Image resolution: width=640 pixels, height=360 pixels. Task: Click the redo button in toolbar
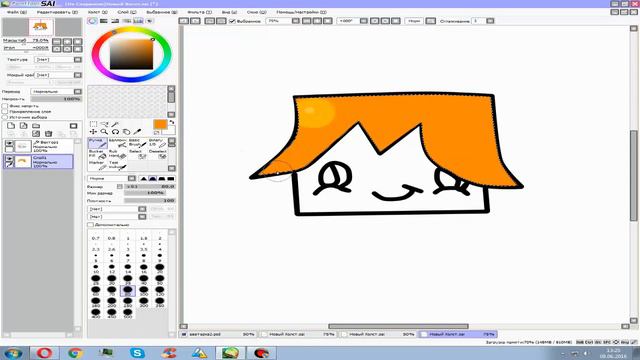pyautogui.click(x=196, y=21)
